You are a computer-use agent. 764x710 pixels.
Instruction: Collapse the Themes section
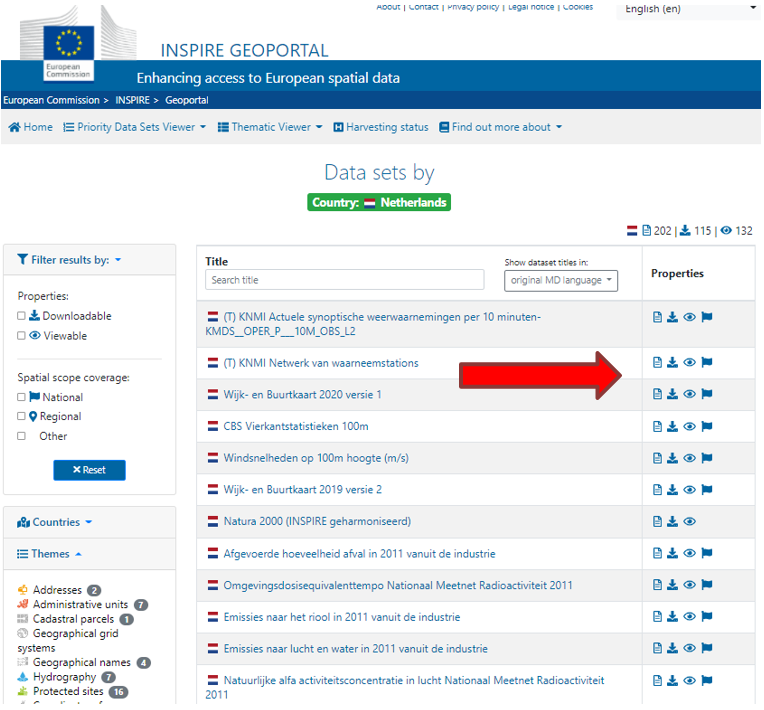[x=49, y=554]
